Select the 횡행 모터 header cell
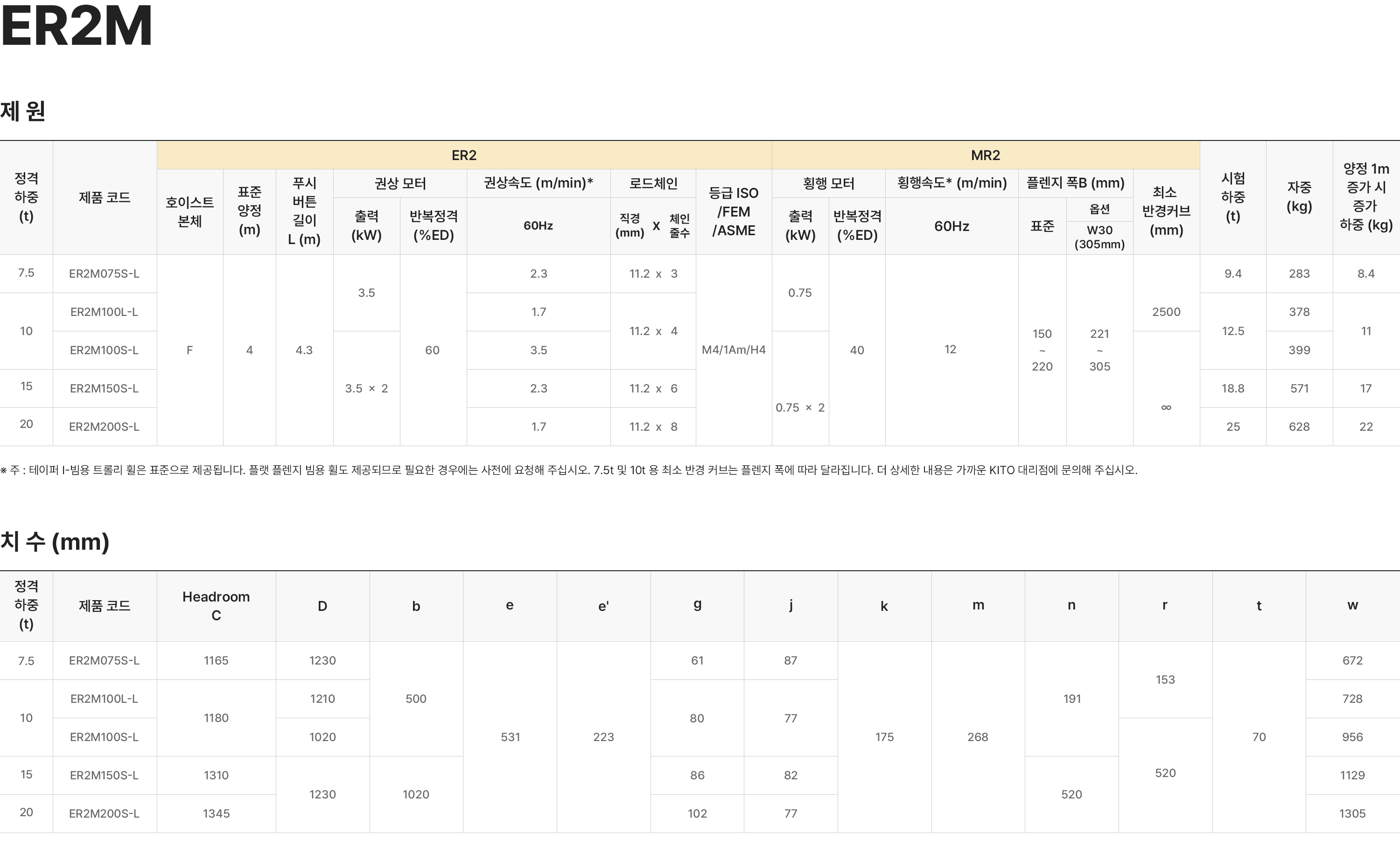This screenshot has height=868, width=1400. point(828,184)
